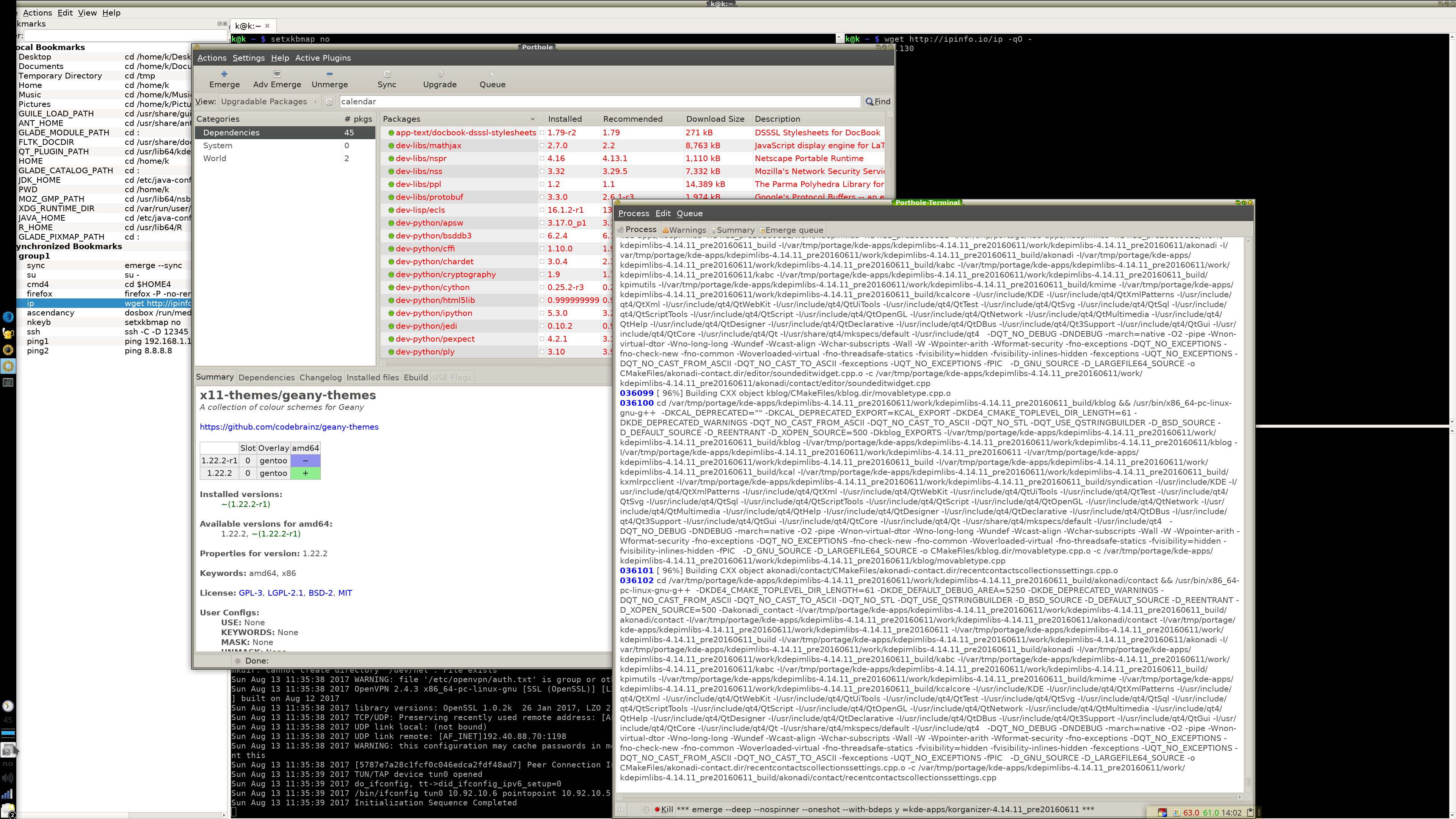Screen dimensions: 1456x819
Task: Open the Edit menu in Porthole-Terminal
Action: (x=663, y=213)
